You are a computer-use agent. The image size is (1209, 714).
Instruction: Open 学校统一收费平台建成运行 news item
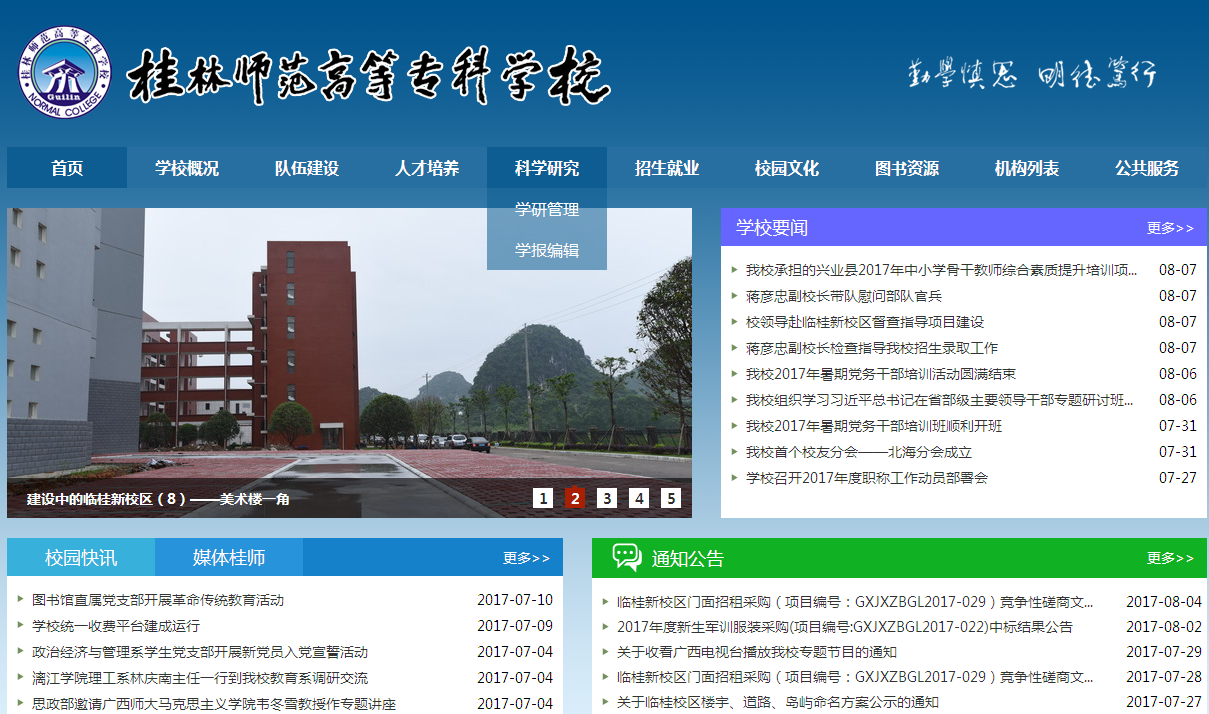tap(116, 626)
